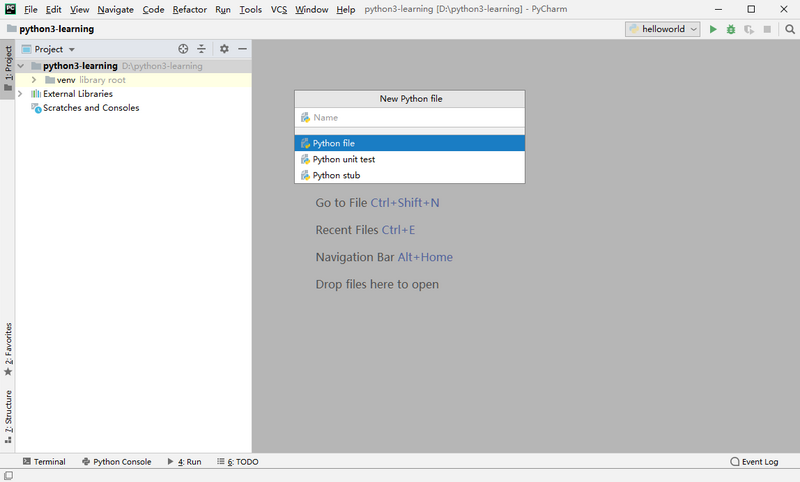Hide the Project tool window
The image size is (800, 482).
tap(242, 49)
